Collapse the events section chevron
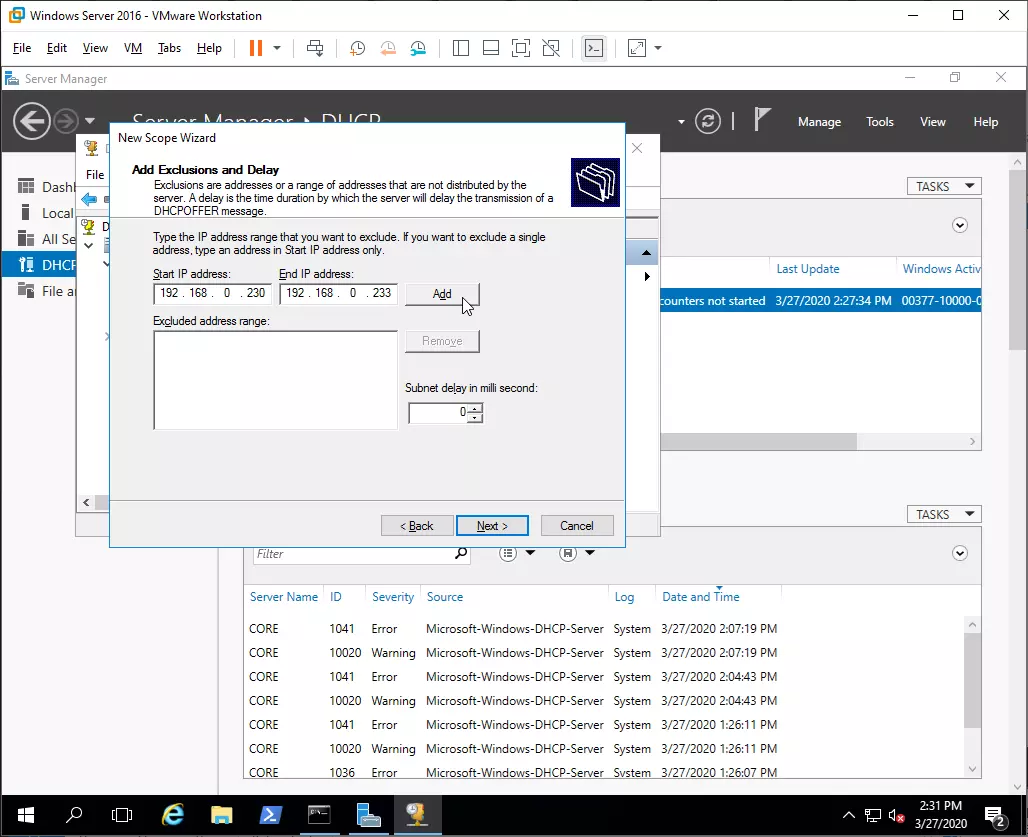Image resolution: width=1028 pixels, height=837 pixels. [960, 553]
